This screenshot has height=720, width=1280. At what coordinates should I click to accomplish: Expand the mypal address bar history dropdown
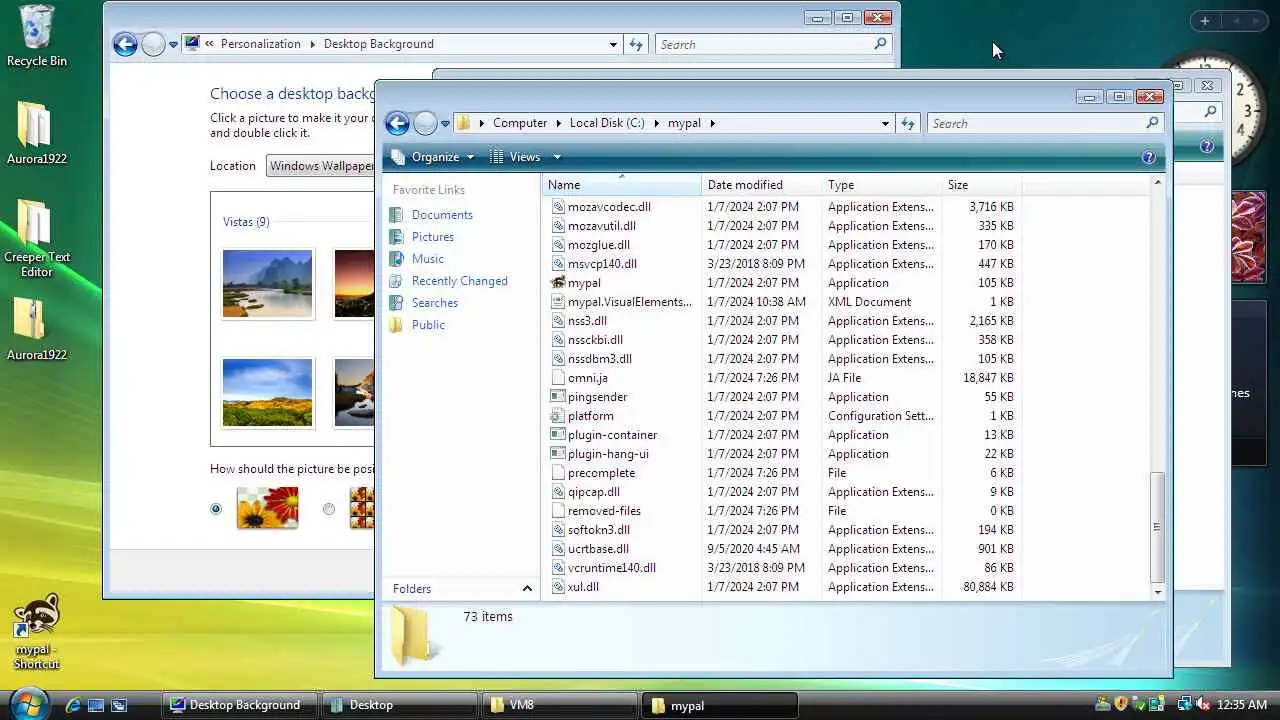(x=885, y=124)
